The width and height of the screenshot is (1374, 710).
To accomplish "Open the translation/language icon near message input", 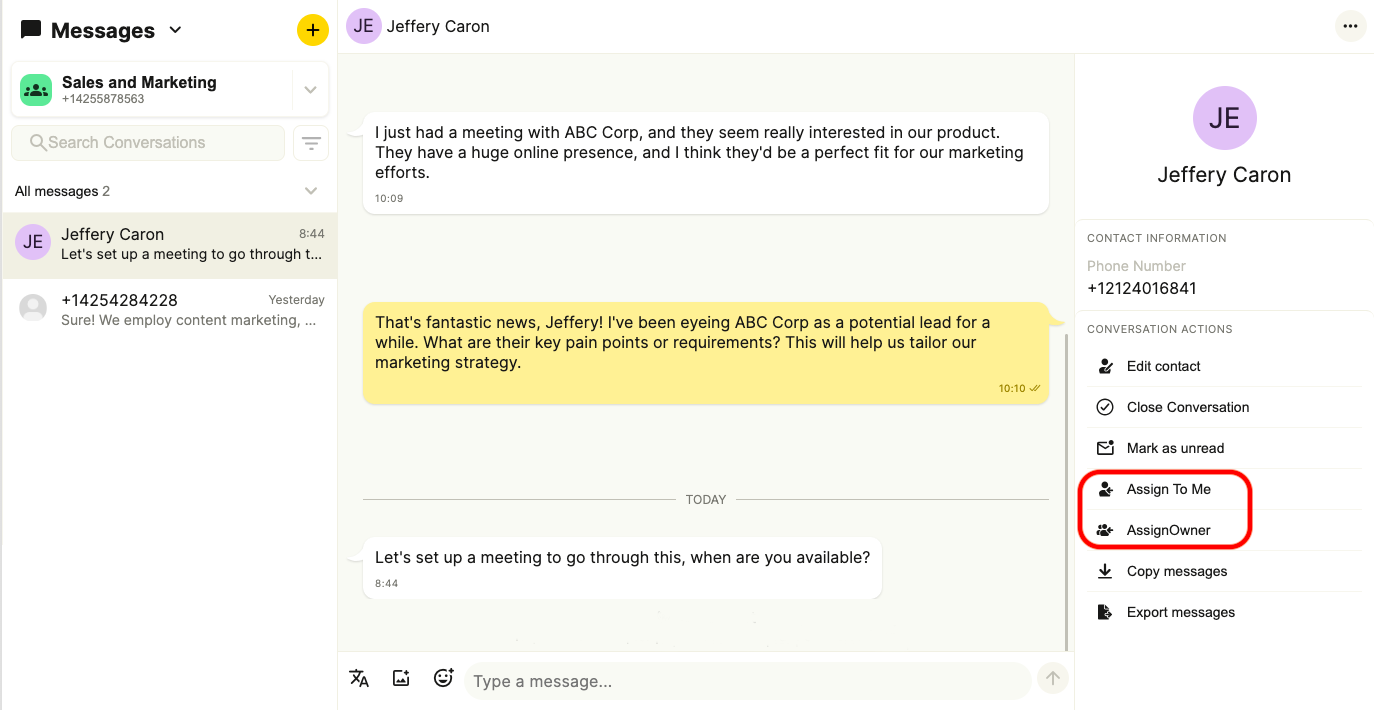I will pyautogui.click(x=359, y=678).
